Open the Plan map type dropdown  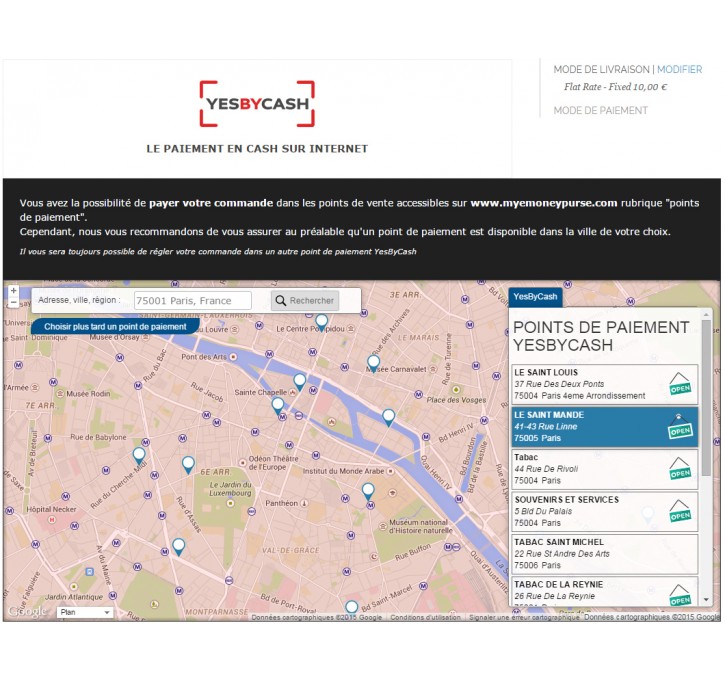click(85, 612)
